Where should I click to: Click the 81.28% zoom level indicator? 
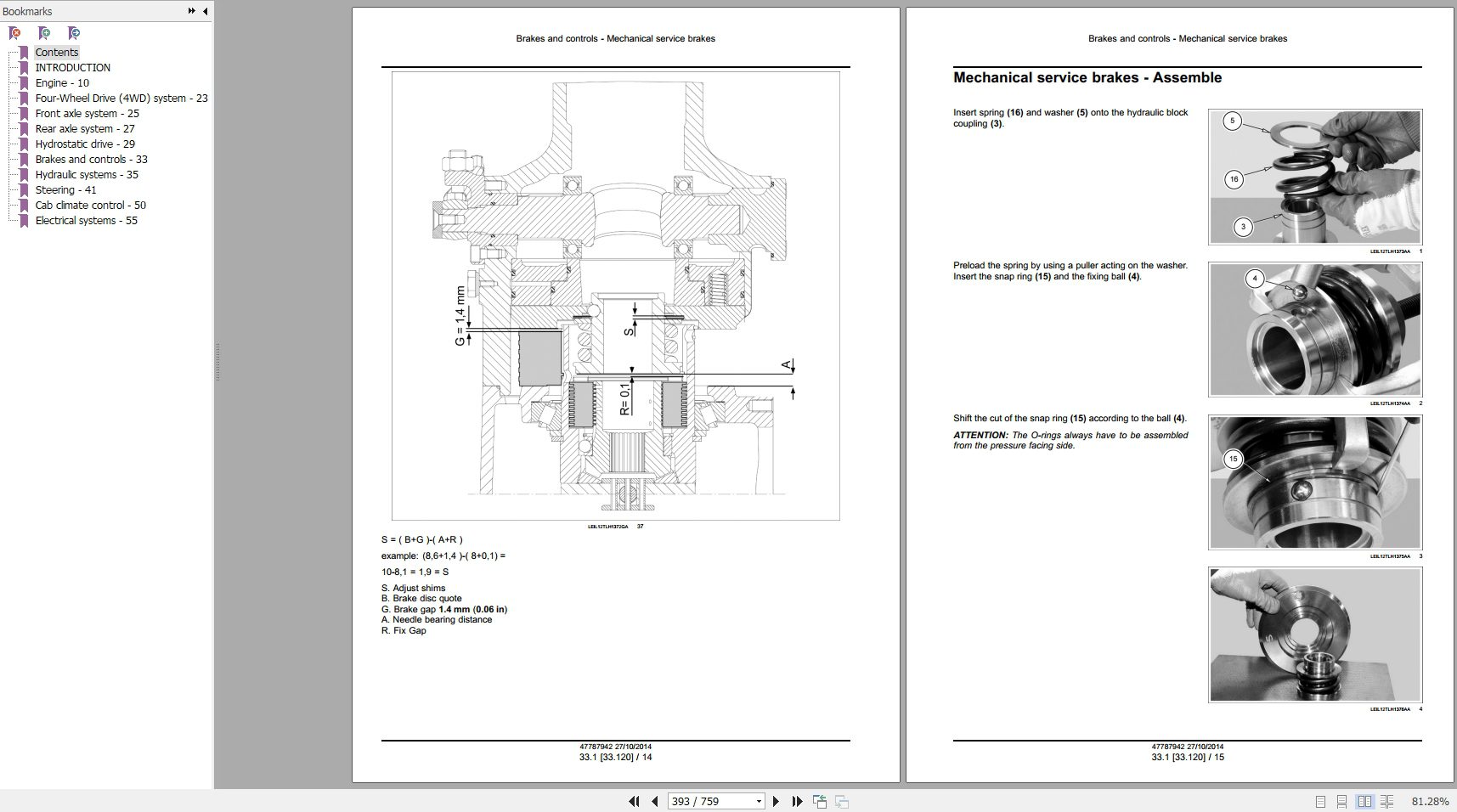1431,801
